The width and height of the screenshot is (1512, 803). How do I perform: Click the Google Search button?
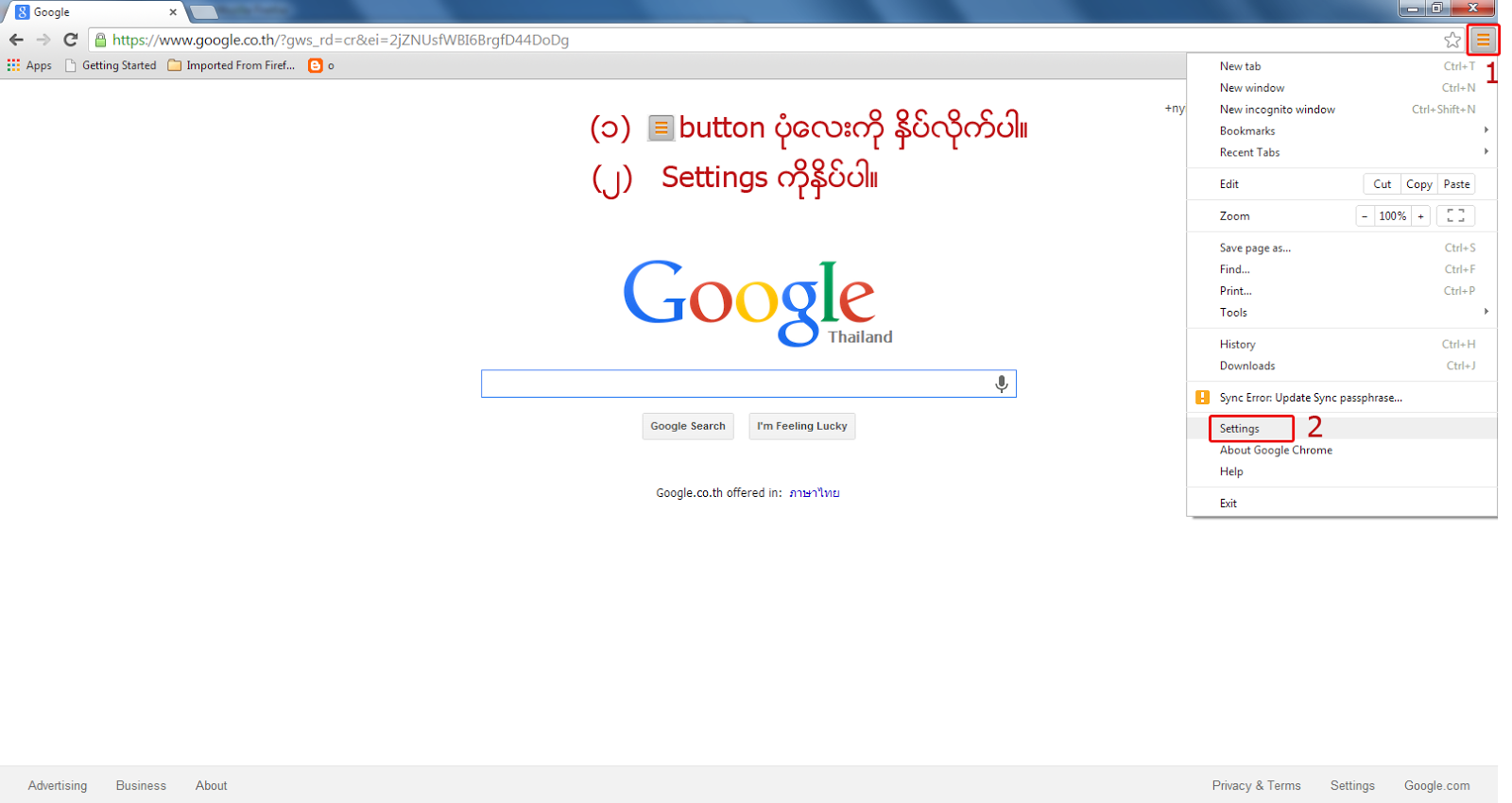(688, 426)
